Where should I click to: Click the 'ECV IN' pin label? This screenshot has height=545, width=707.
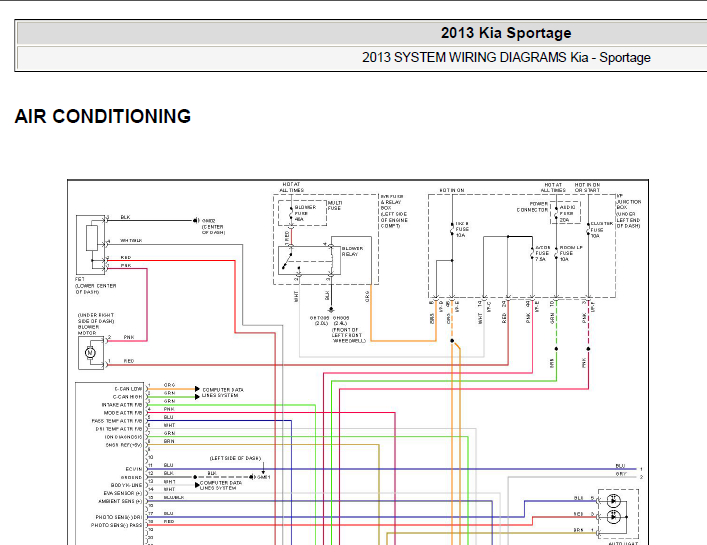tap(134, 469)
